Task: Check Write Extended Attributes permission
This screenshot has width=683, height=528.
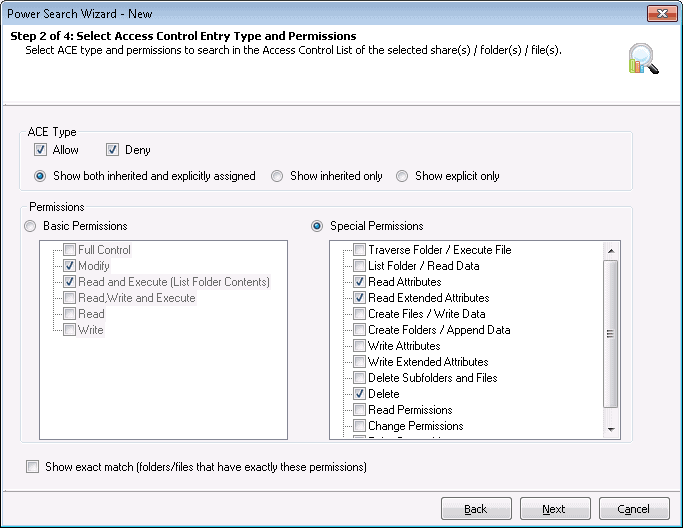Action: pos(359,362)
